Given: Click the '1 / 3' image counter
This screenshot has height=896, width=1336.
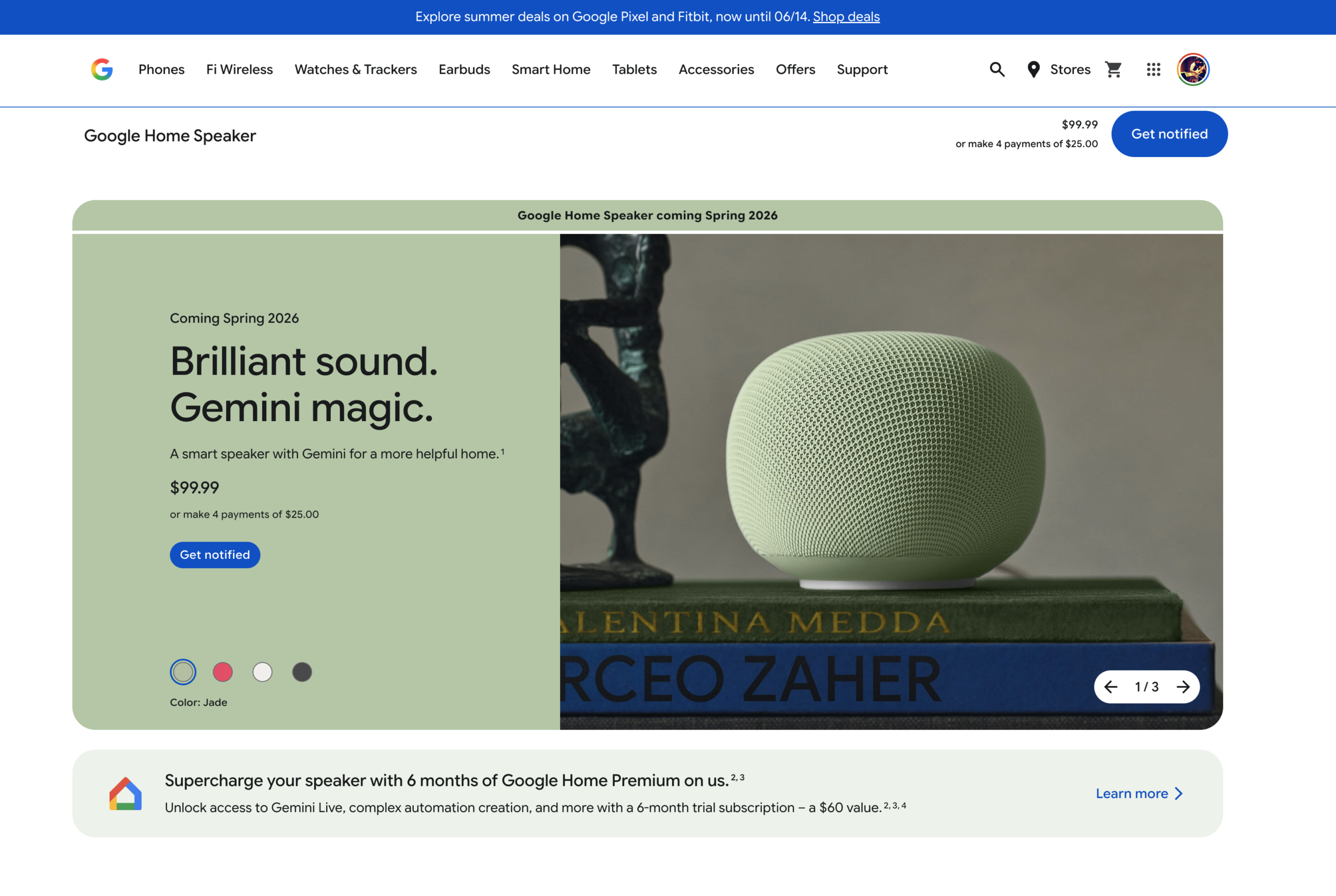Looking at the screenshot, I should click(1146, 686).
